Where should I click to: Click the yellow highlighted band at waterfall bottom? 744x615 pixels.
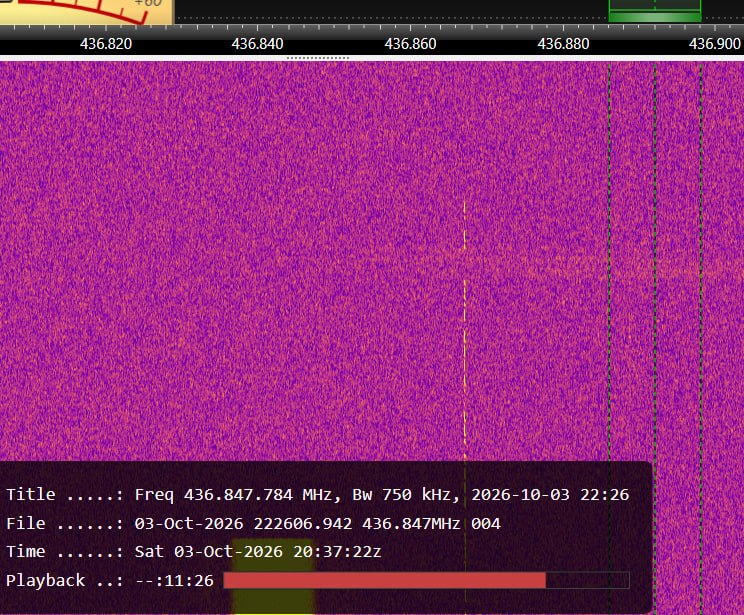(x=273, y=576)
